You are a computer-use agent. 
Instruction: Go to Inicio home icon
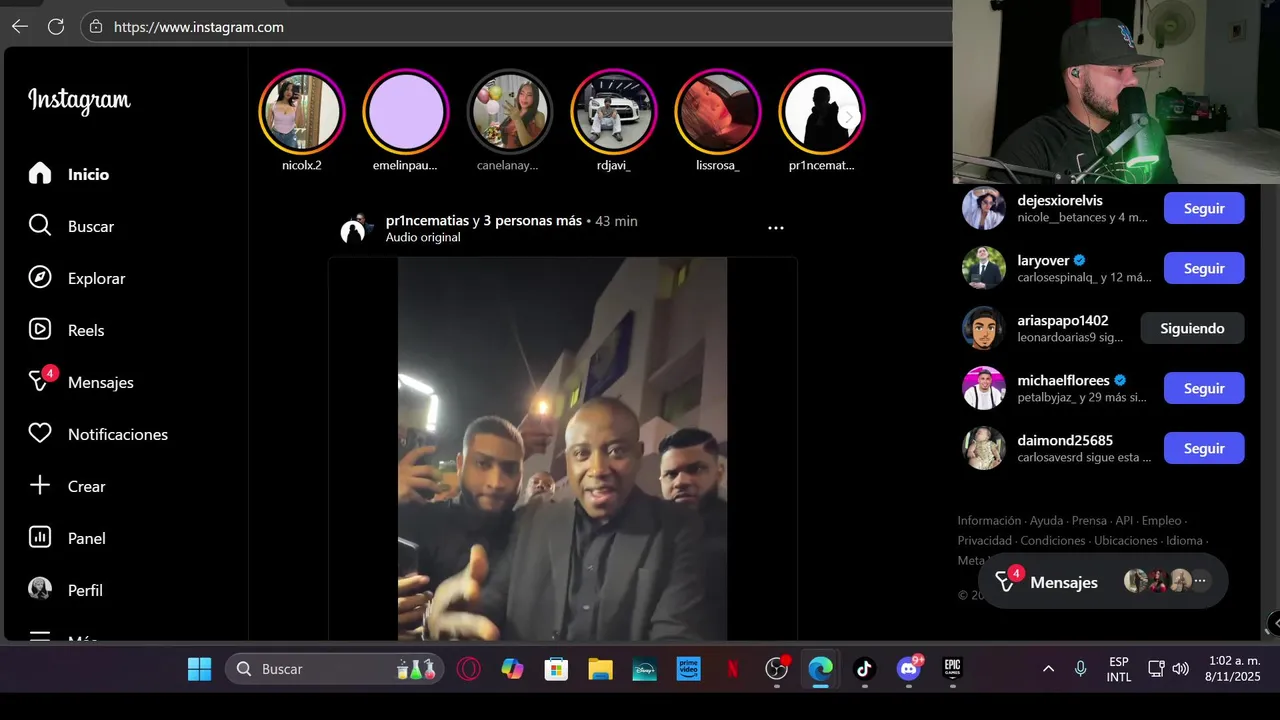click(40, 174)
